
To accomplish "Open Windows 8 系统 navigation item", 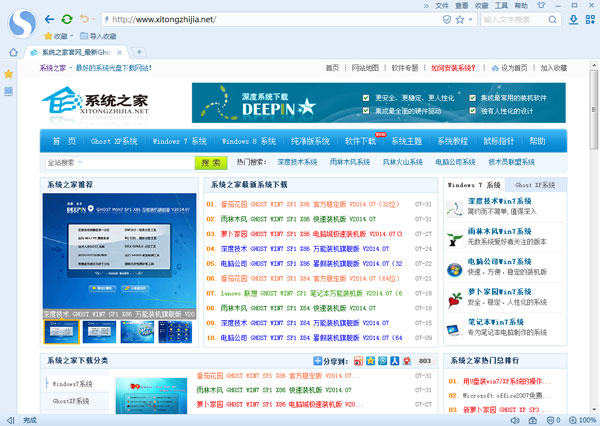I will pyautogui.click(x=249, y=141).
